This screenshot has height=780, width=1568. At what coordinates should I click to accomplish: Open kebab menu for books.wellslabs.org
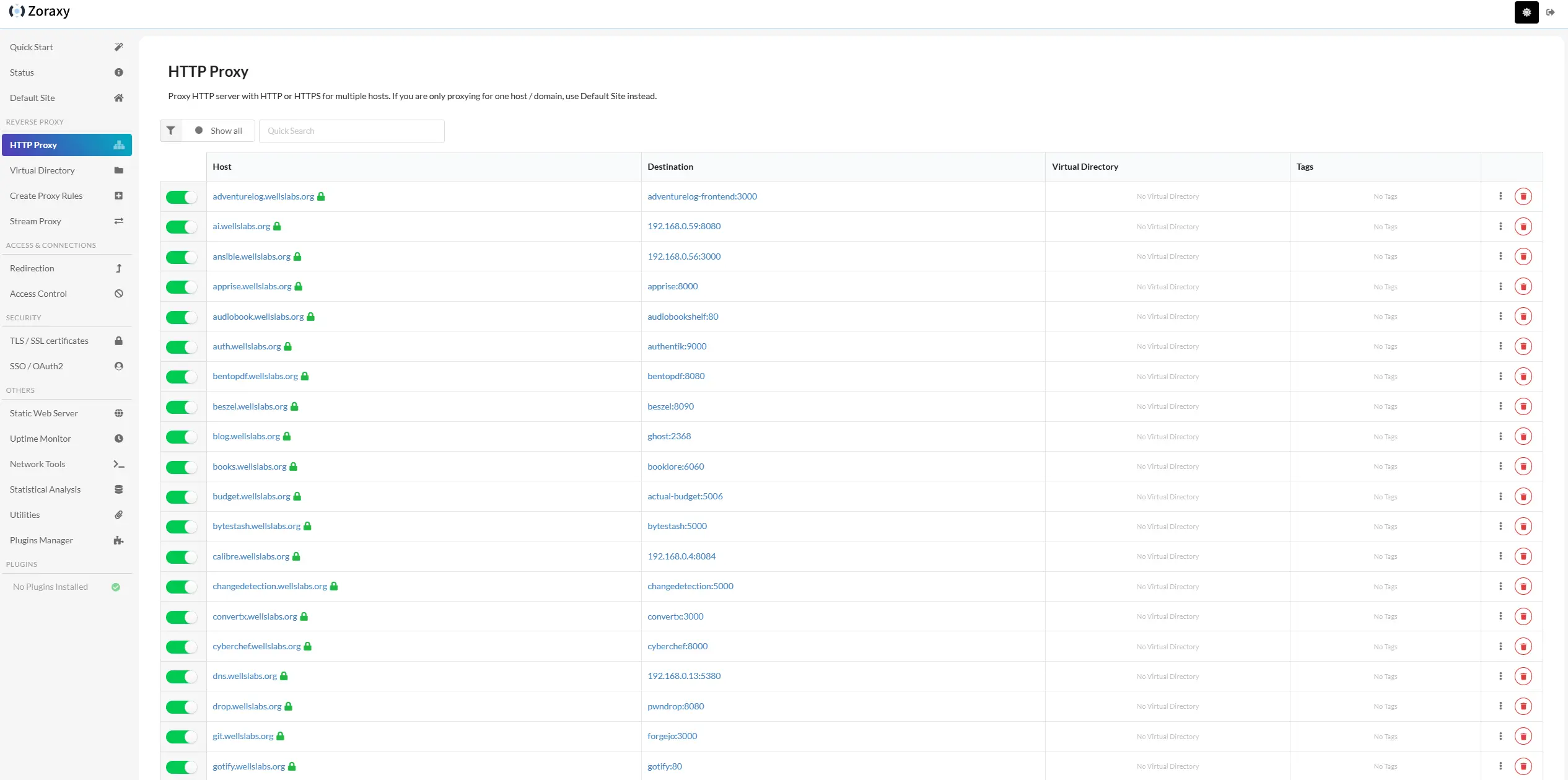pyautogui.click(x=1500, y=467)
